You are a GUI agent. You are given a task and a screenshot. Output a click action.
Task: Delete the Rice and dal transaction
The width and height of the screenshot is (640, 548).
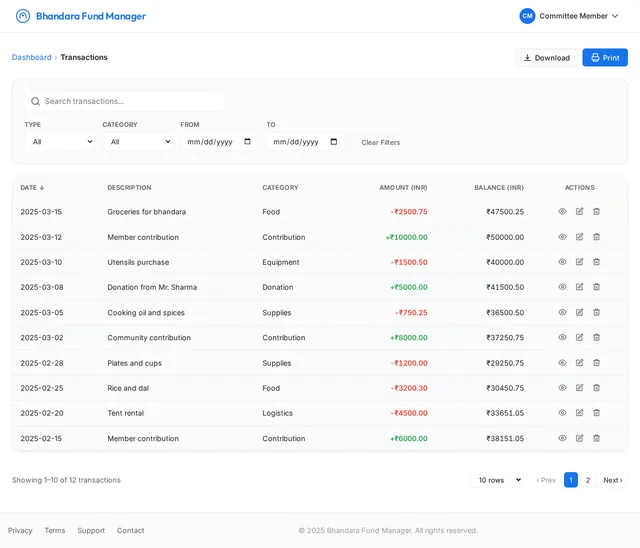pos(596,388)
